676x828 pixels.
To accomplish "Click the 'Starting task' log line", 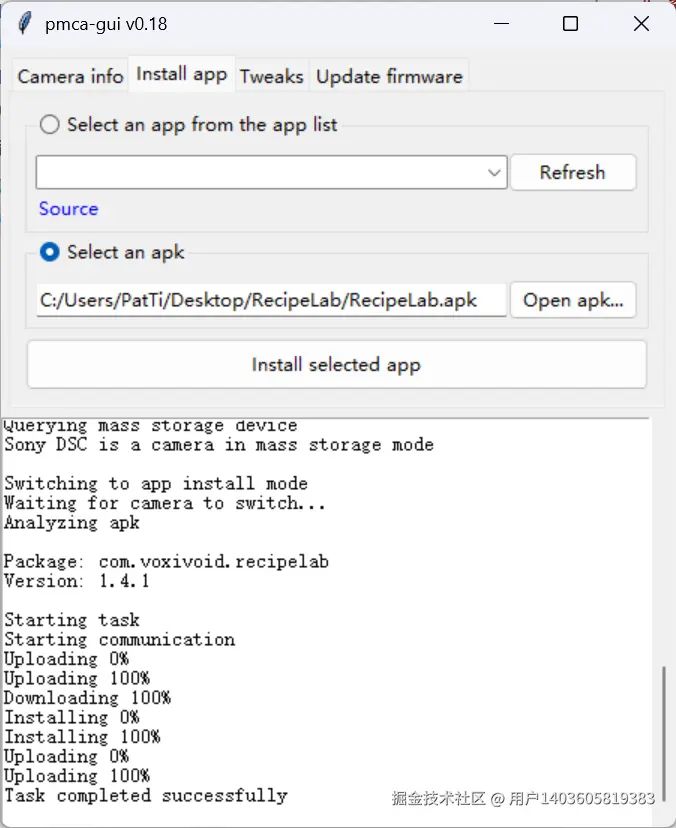I will tap(72, 619).
